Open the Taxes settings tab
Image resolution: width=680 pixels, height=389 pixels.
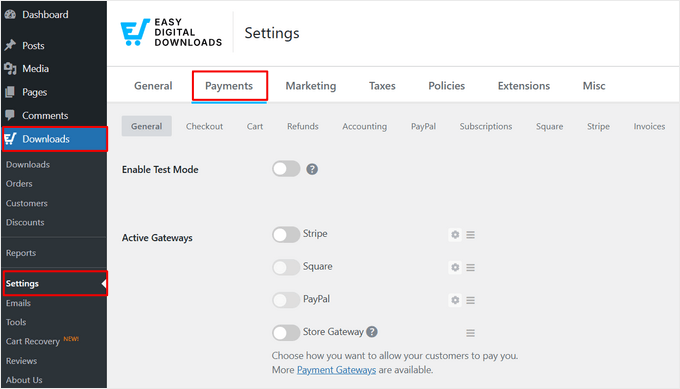(382, 86)
